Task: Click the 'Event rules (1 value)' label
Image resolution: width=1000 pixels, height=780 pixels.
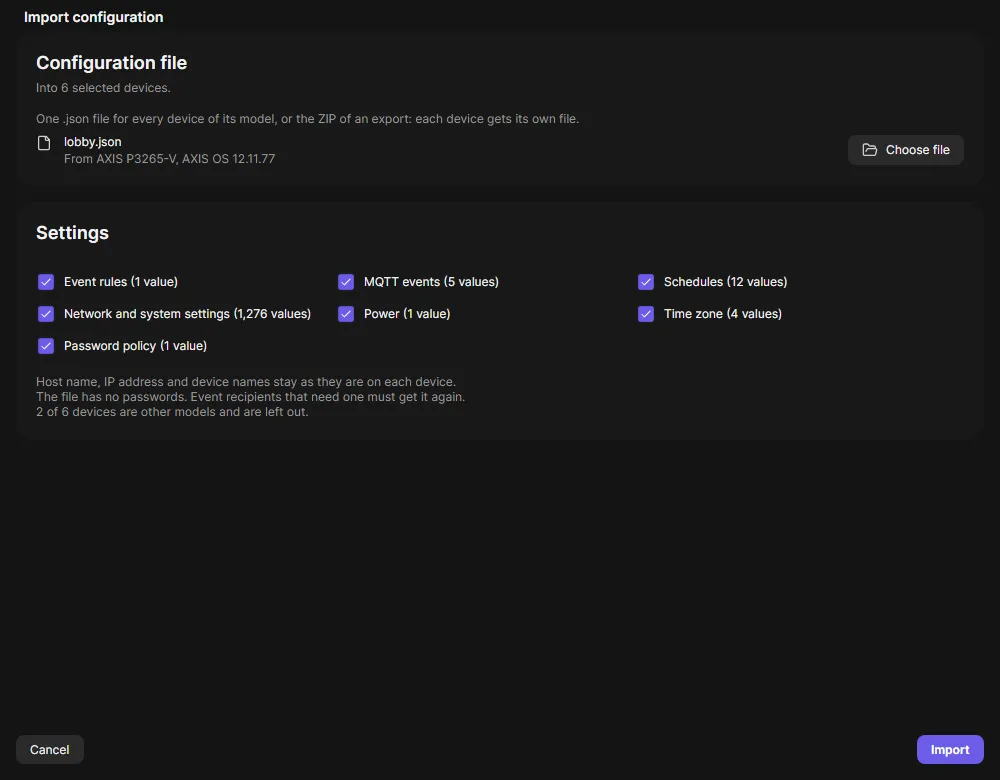Action: (121, 282)
